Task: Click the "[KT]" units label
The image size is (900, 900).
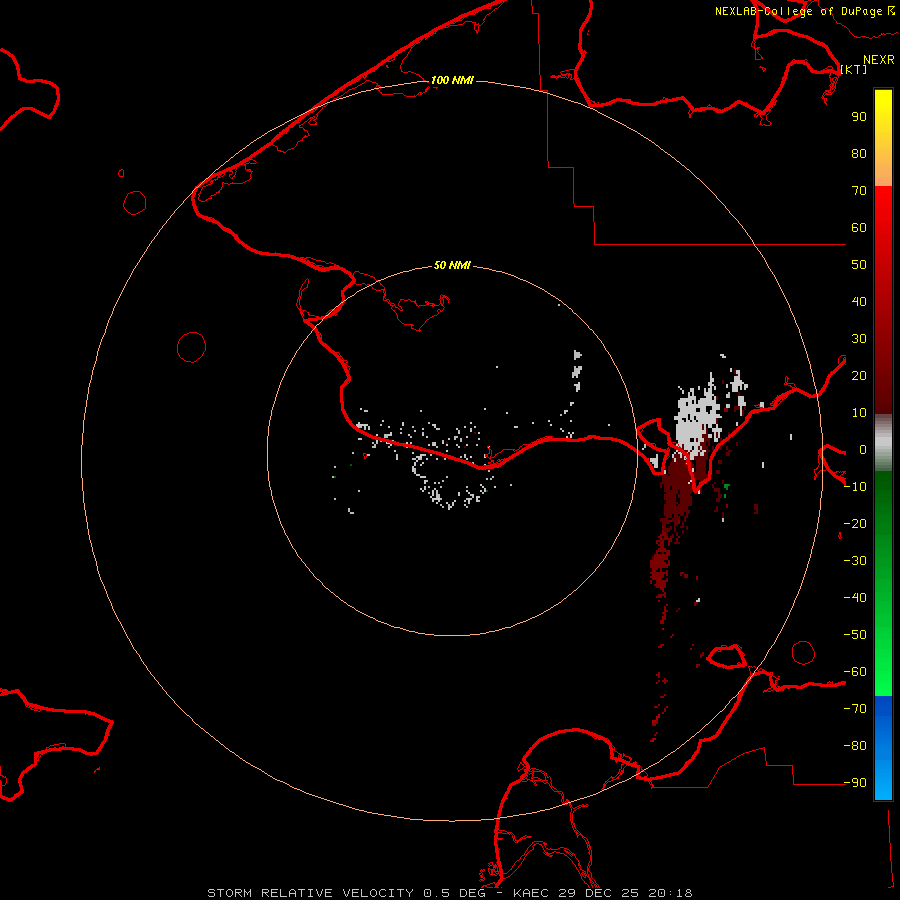Action: [x=854, y=69]
